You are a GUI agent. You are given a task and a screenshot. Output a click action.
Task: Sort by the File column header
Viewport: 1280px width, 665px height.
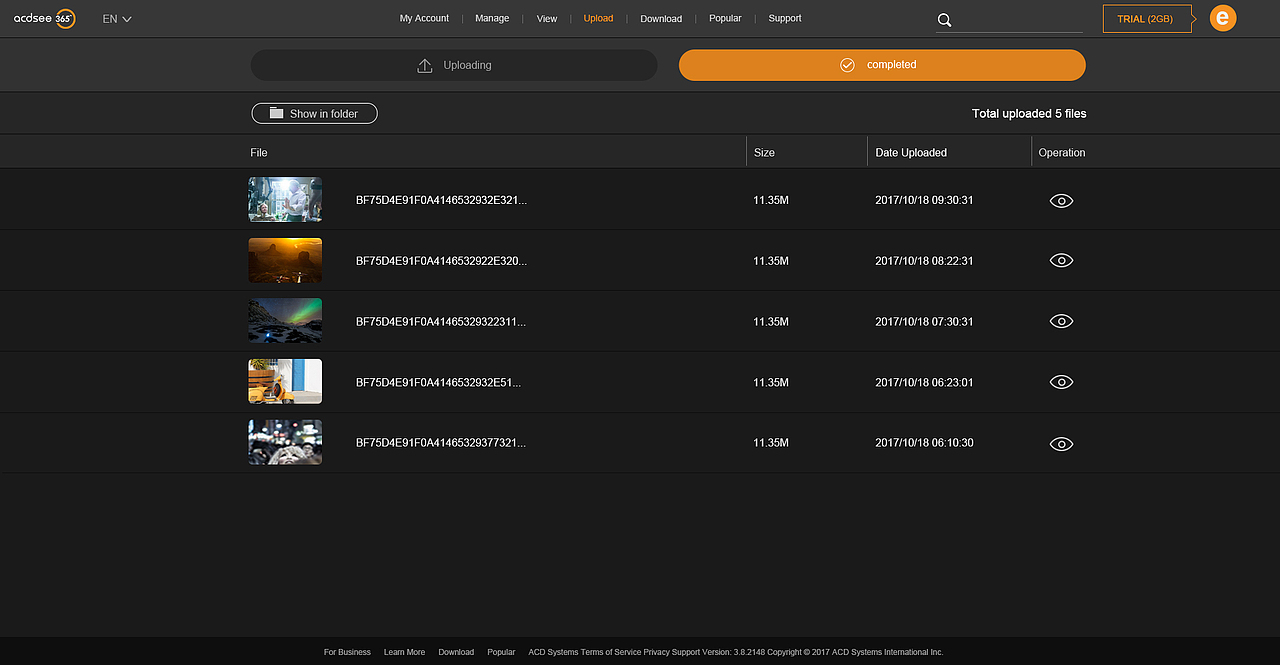coord(259,153)
